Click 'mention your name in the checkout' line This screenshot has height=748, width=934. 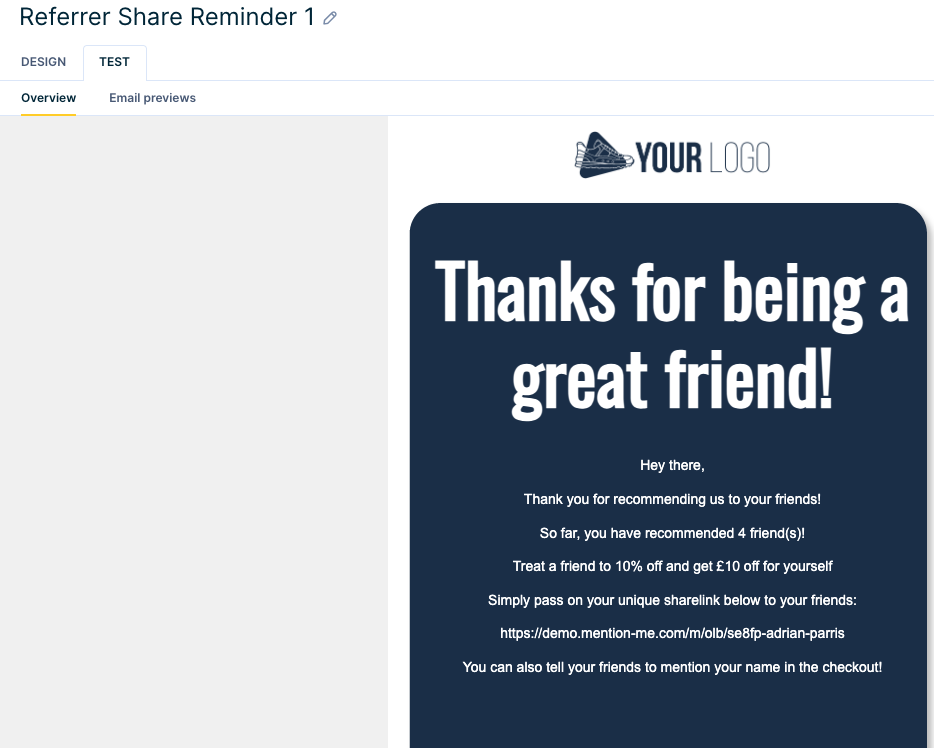(672, 667)
